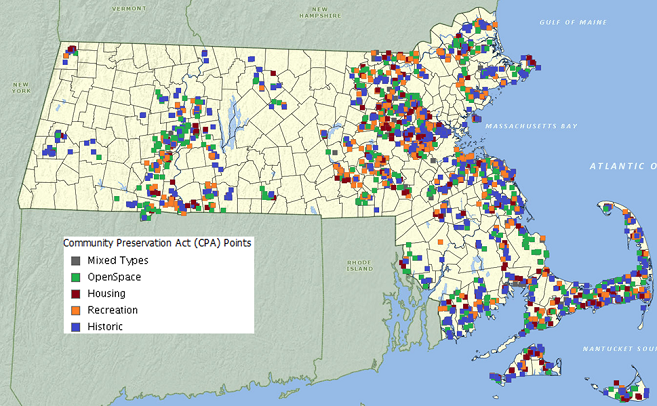Click the Rhode Island state label

click(x=359, y=265)
